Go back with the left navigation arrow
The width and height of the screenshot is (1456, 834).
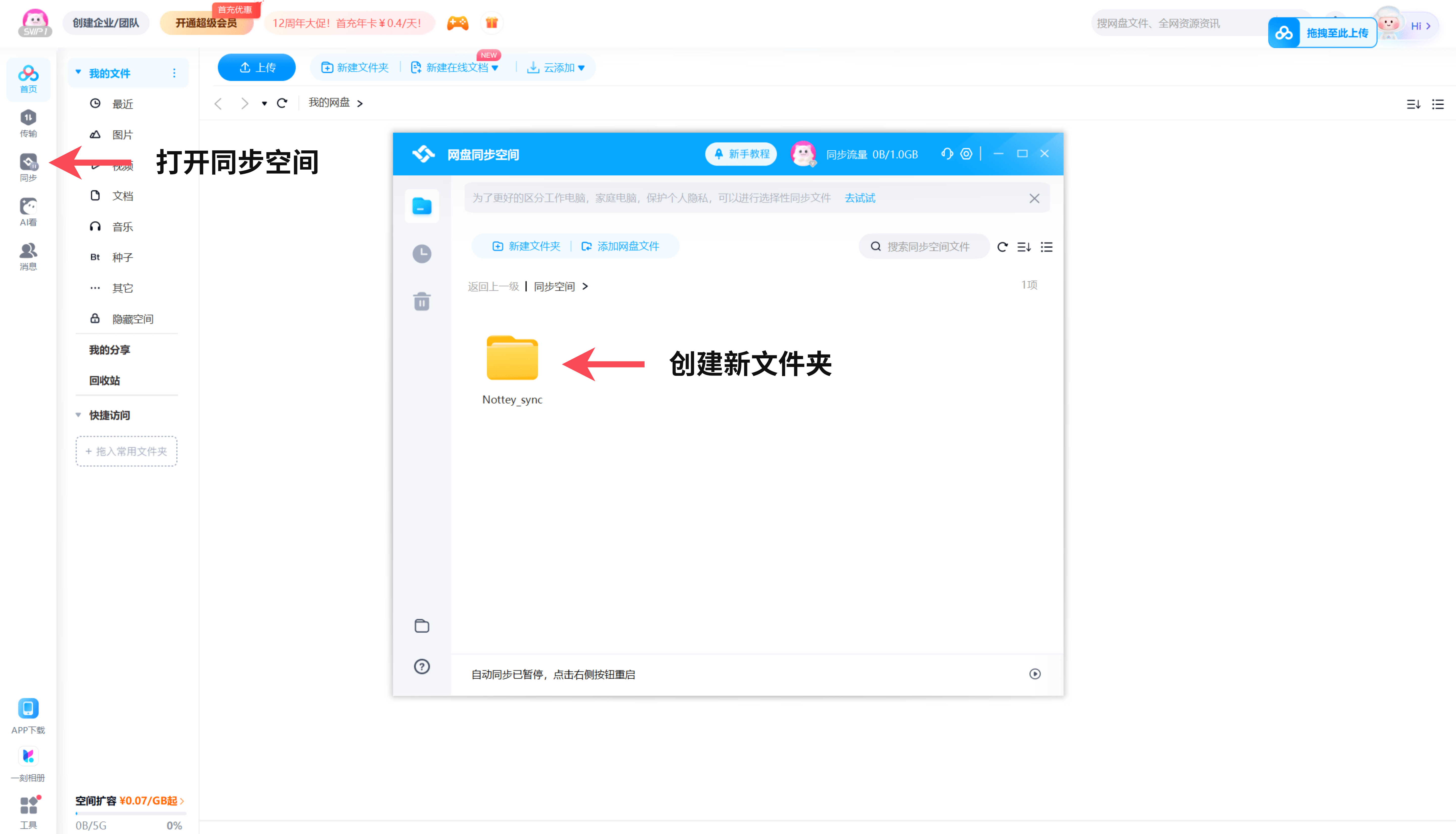(x=218, y=103)
